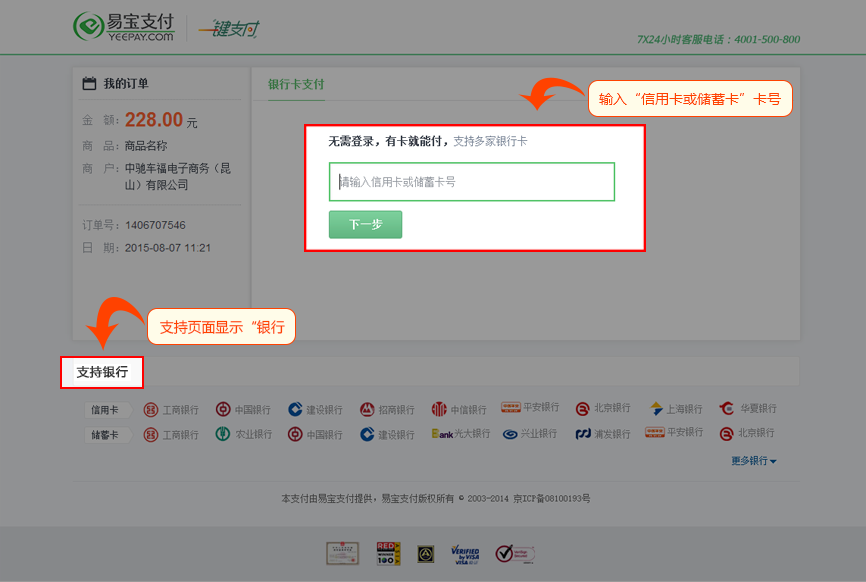This screenshot has height=582, width=866.
Task: Click the Verified by Visa badge
Action: point(465,554)
